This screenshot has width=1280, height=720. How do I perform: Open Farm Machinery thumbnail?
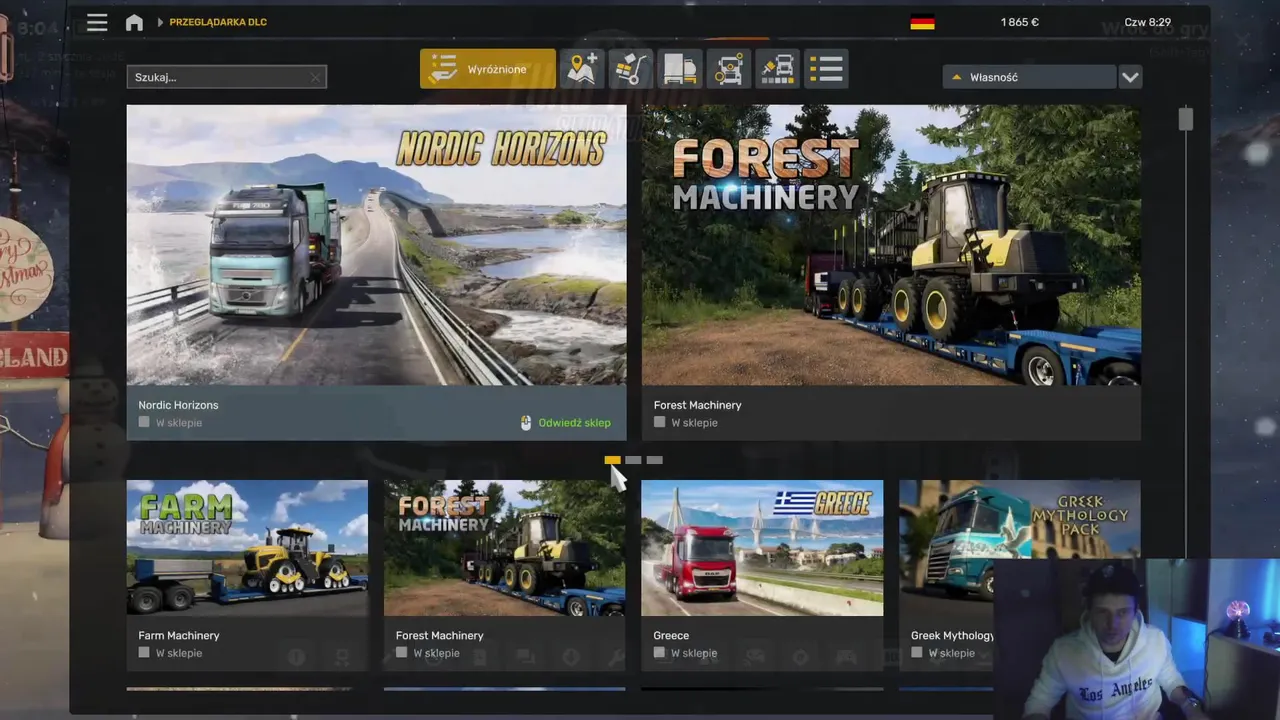pos(247,548)
